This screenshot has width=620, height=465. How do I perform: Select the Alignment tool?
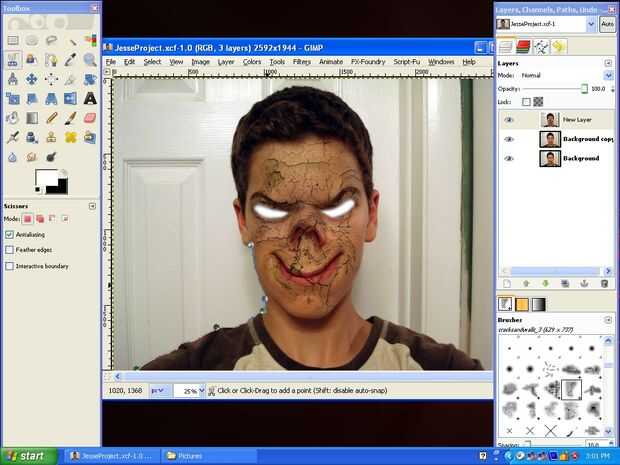pyautogui.click(x=51, y=79)
